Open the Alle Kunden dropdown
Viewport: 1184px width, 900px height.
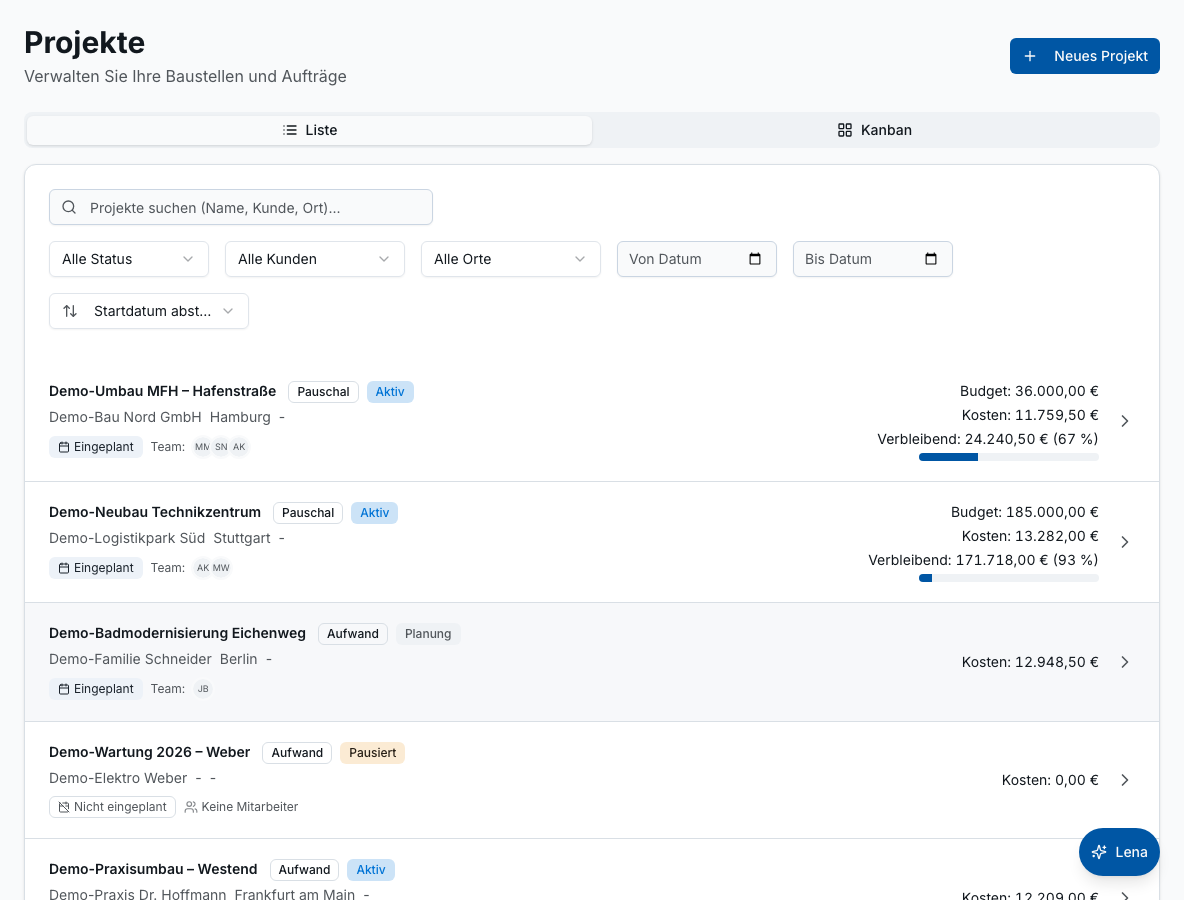coord(315,259)
